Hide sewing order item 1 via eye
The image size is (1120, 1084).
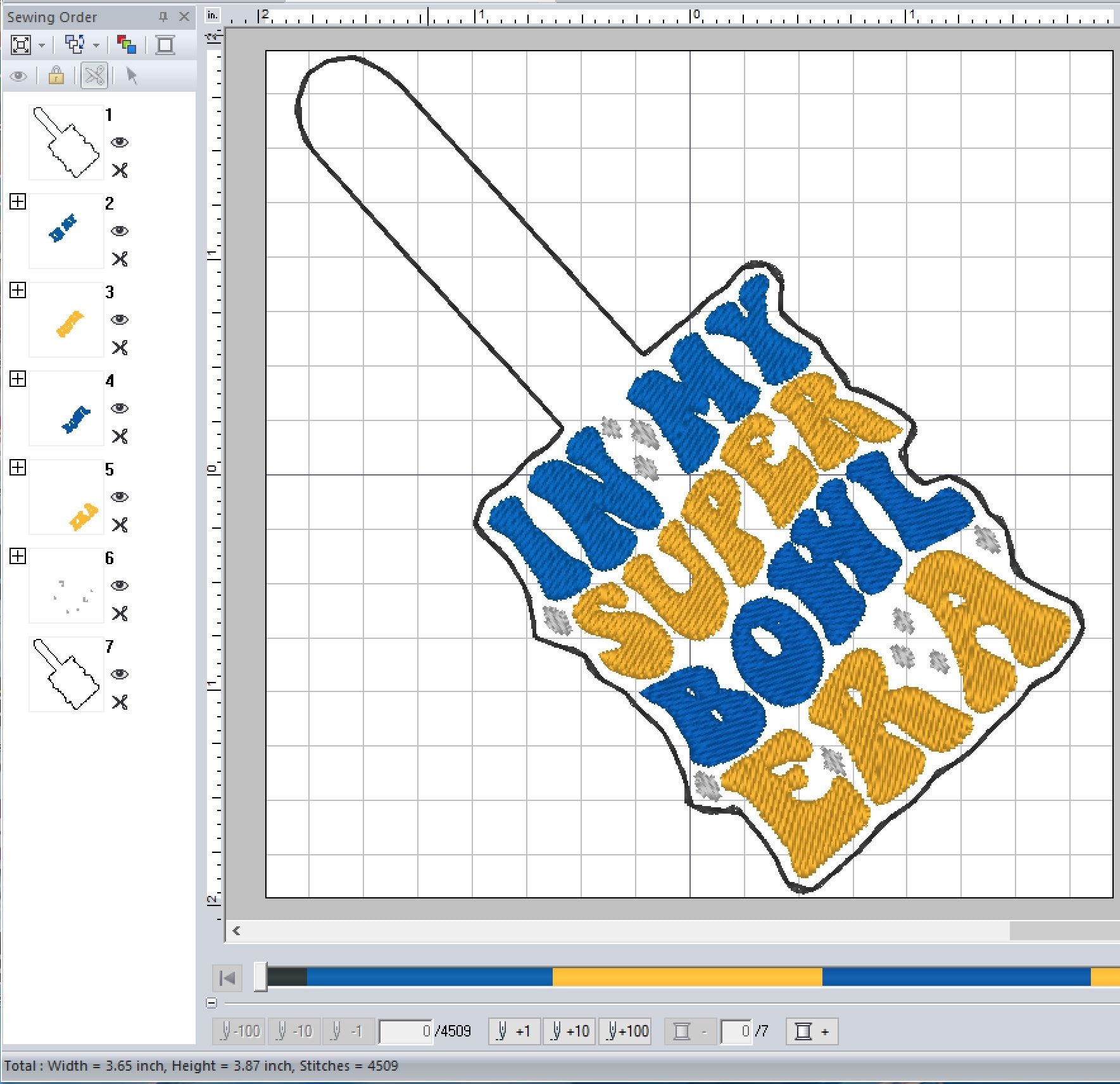coord(120,142)
